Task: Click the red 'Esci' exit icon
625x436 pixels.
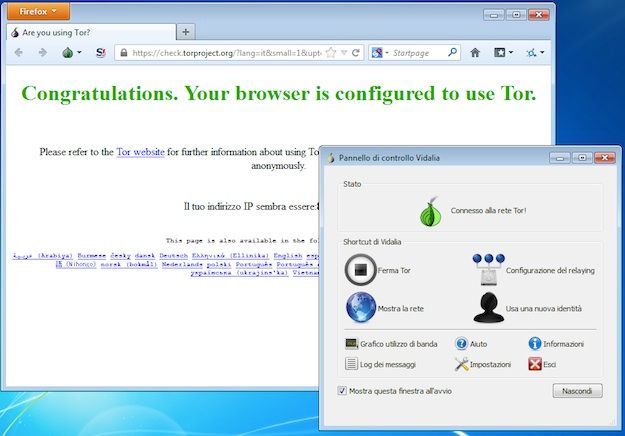Action: tap(535, 364)
